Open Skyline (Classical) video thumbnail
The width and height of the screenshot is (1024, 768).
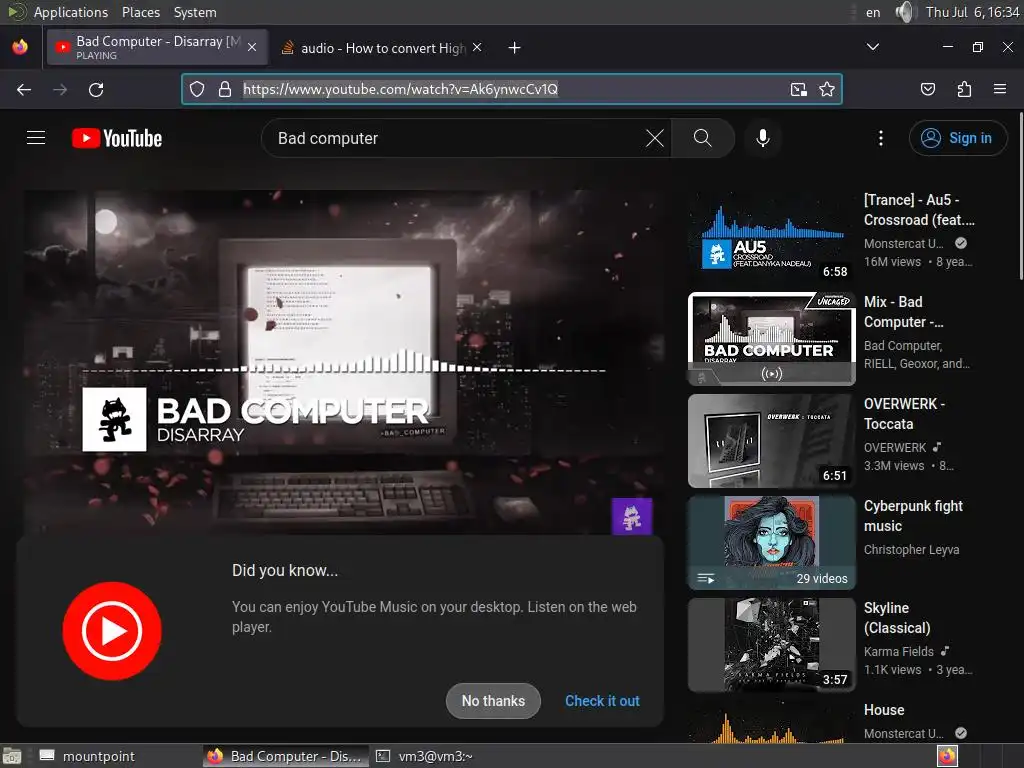[771, 645]
